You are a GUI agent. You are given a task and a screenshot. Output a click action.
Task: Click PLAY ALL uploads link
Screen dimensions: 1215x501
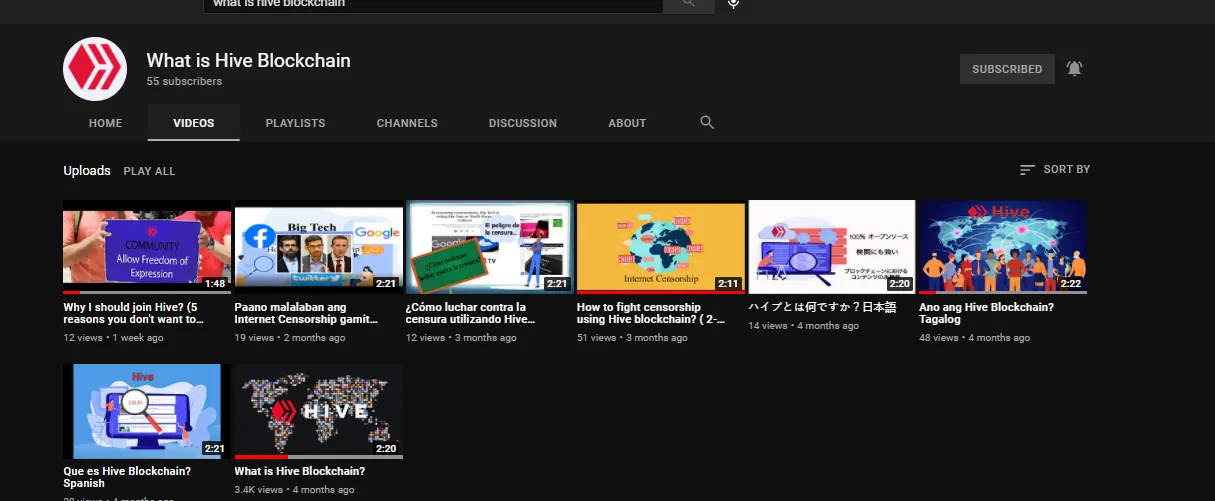point(149,171)
